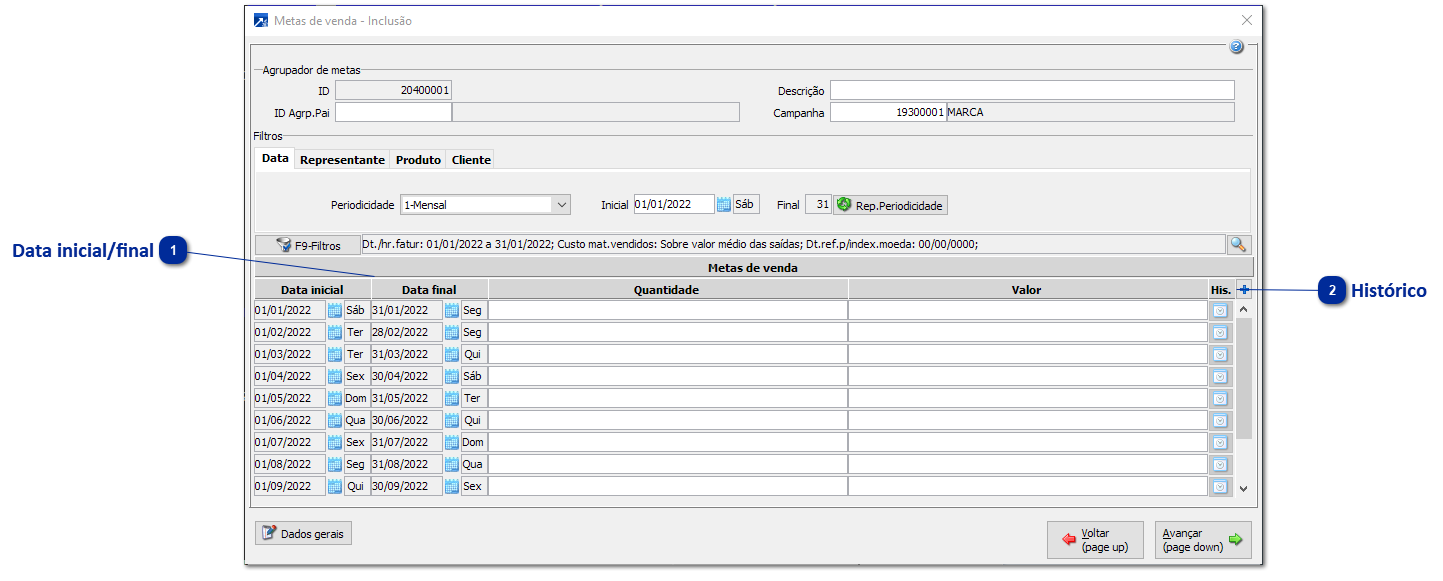Click the Data final column header
This screenshot has width=1443, height=581.
coord(430,290)
